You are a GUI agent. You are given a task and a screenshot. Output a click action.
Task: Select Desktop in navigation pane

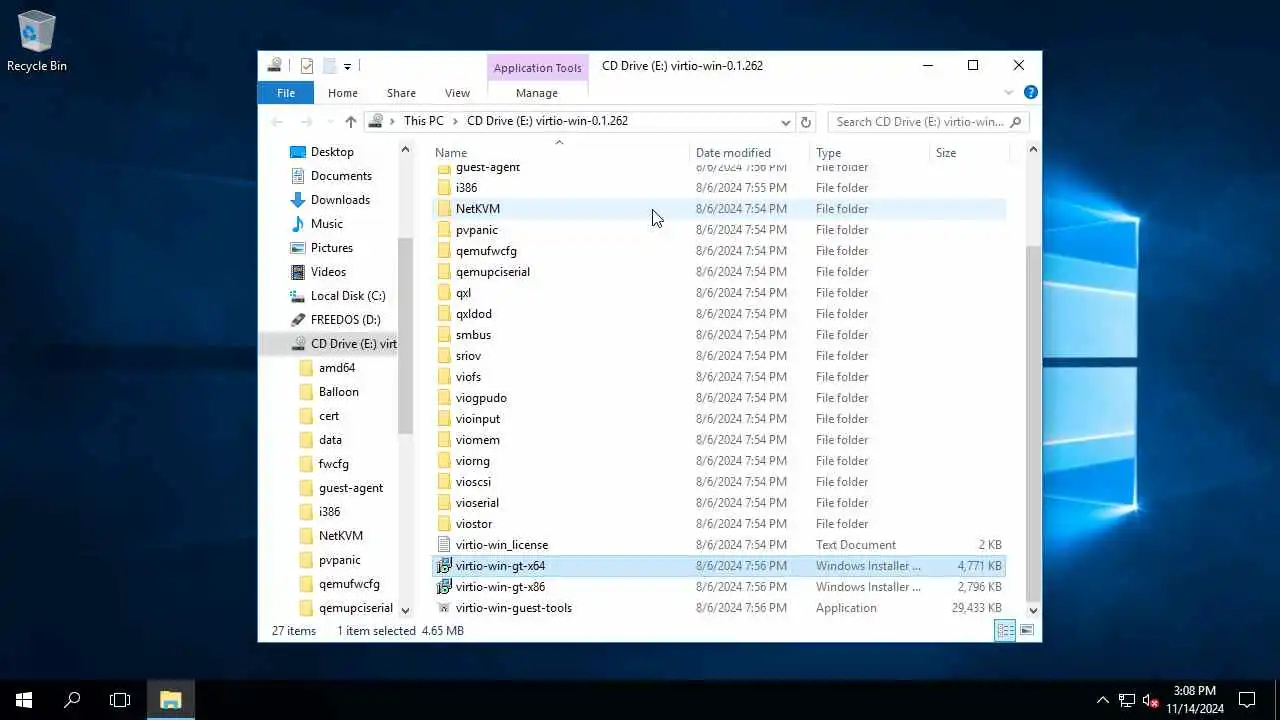coord(332,152)
